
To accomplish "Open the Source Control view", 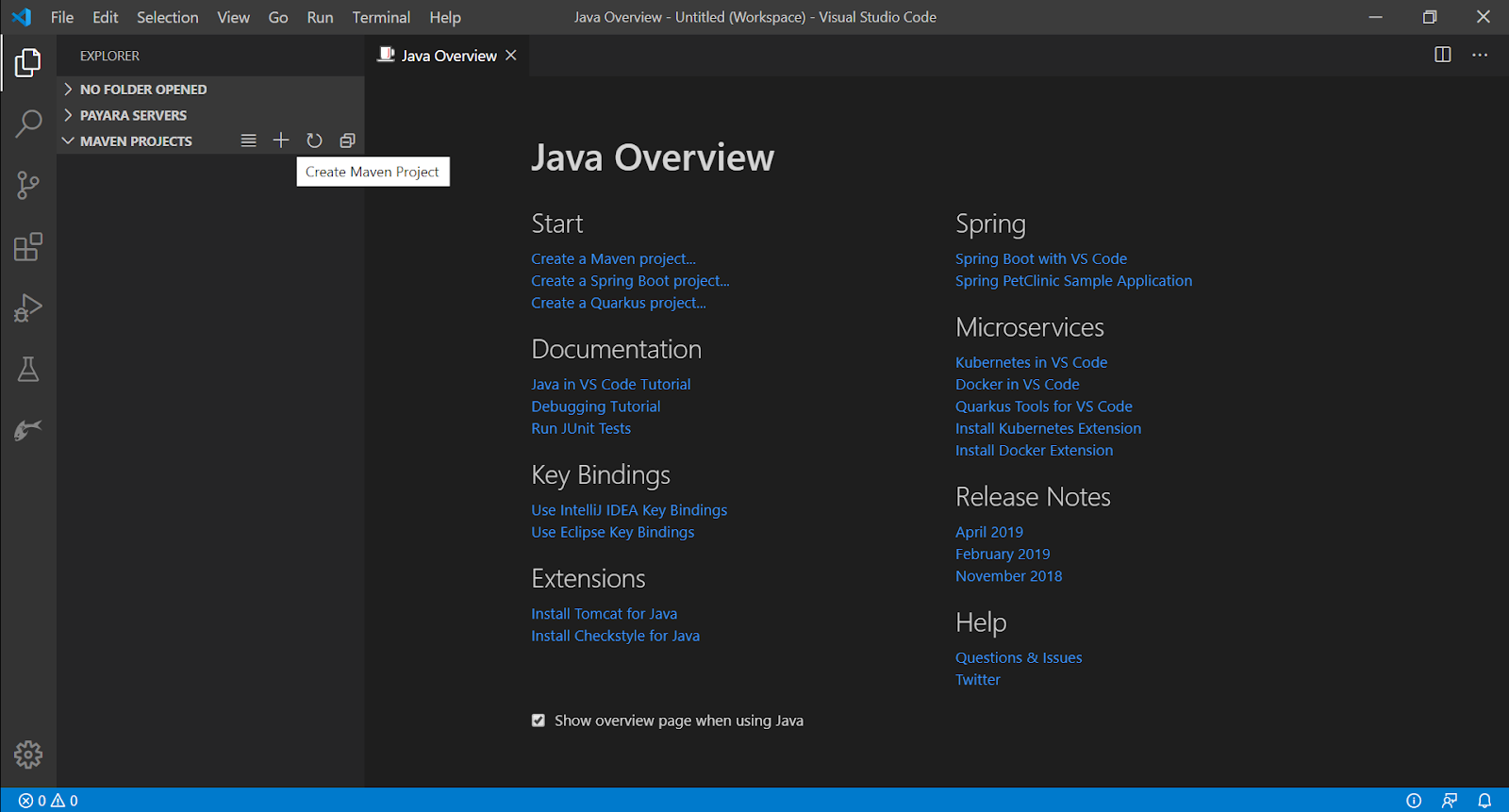I will 28,185.
